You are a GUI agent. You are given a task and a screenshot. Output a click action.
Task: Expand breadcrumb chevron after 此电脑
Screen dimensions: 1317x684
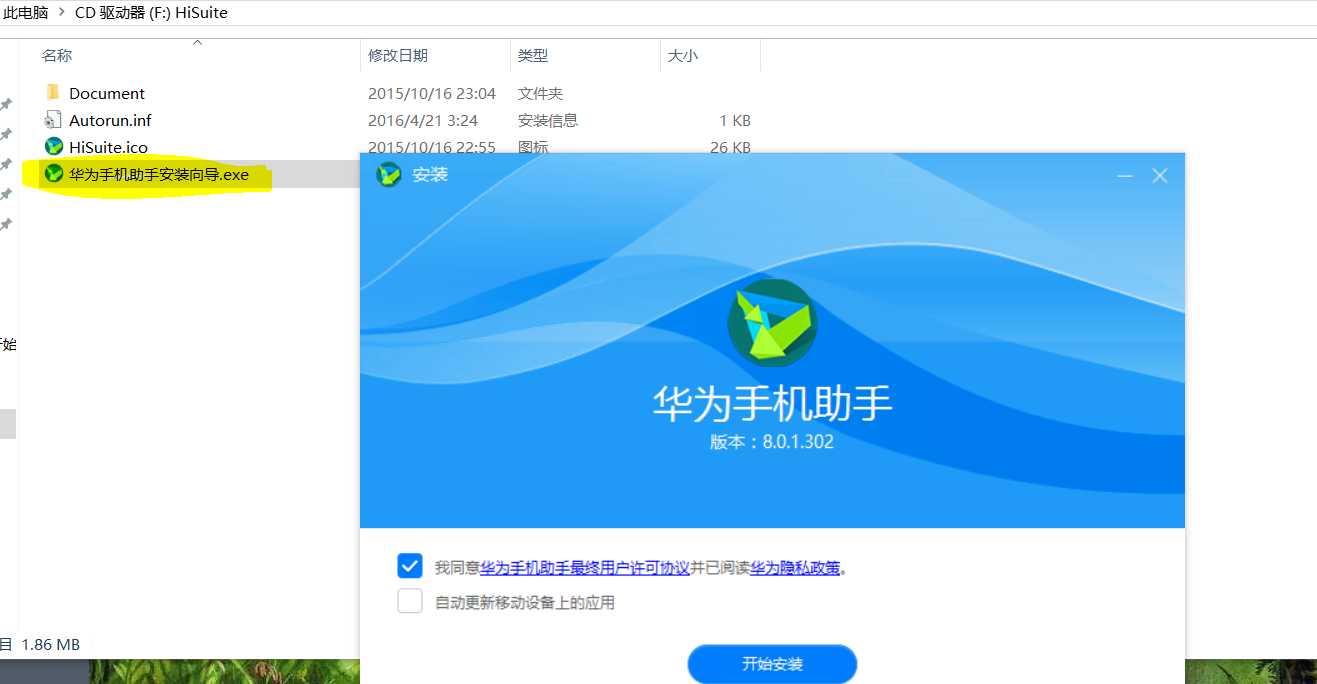tap(61, 13)
